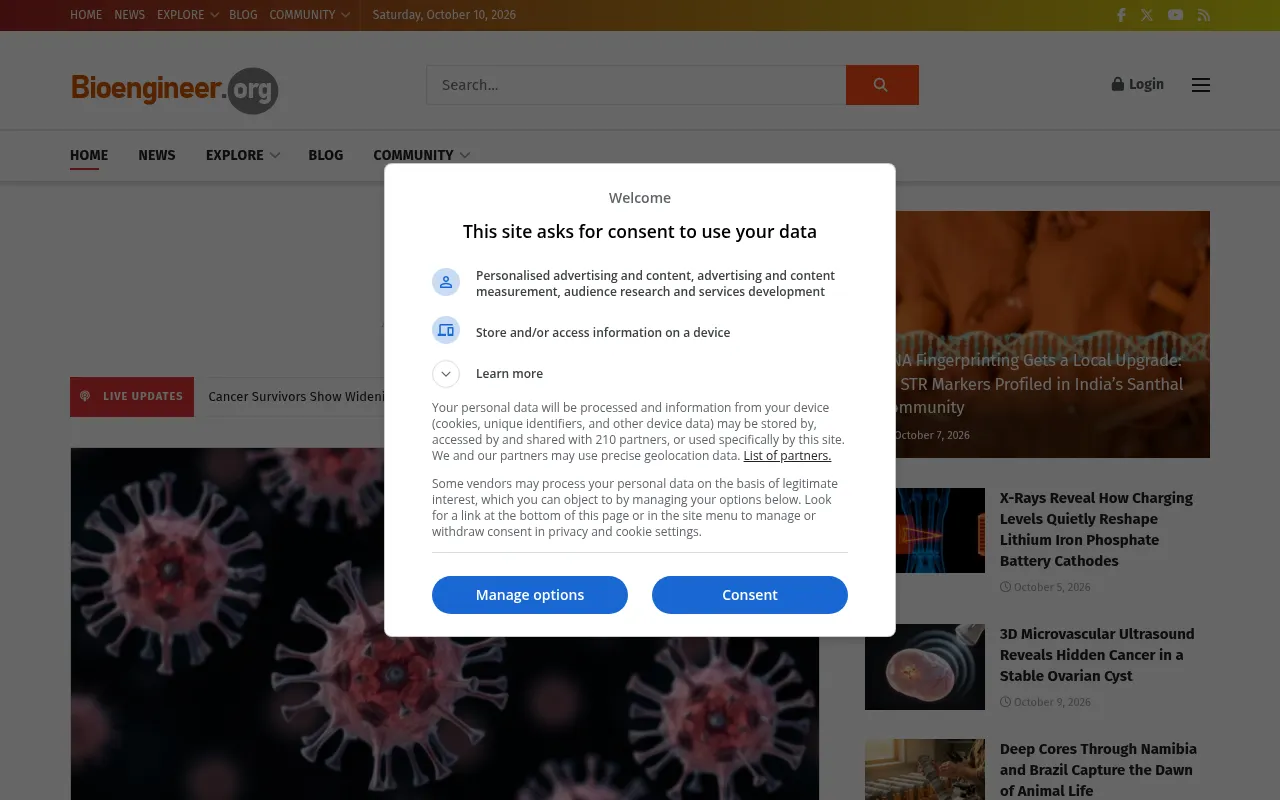The image size is (1280, 800).
Task: Go to HOME in main navigation
Action: 89,155
